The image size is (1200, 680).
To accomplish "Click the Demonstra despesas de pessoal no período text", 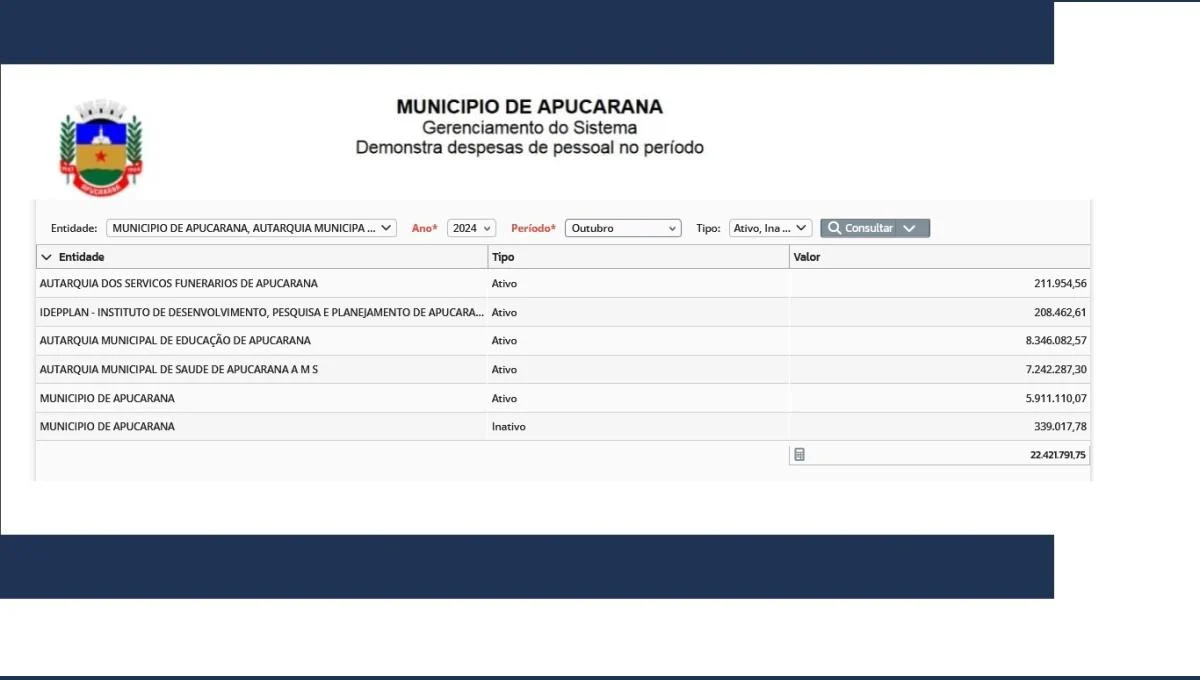I will click(530, 148).
